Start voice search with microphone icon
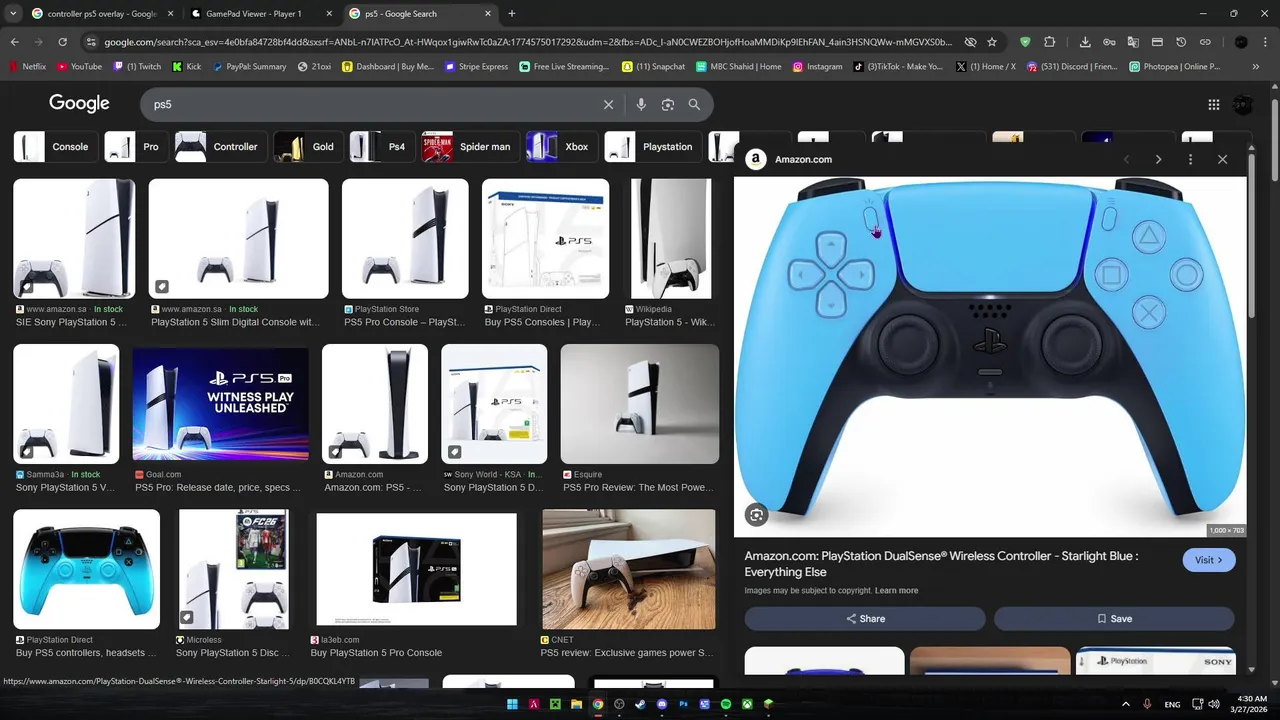Viewport: 1280px width, 720px height. pos(641,104)
